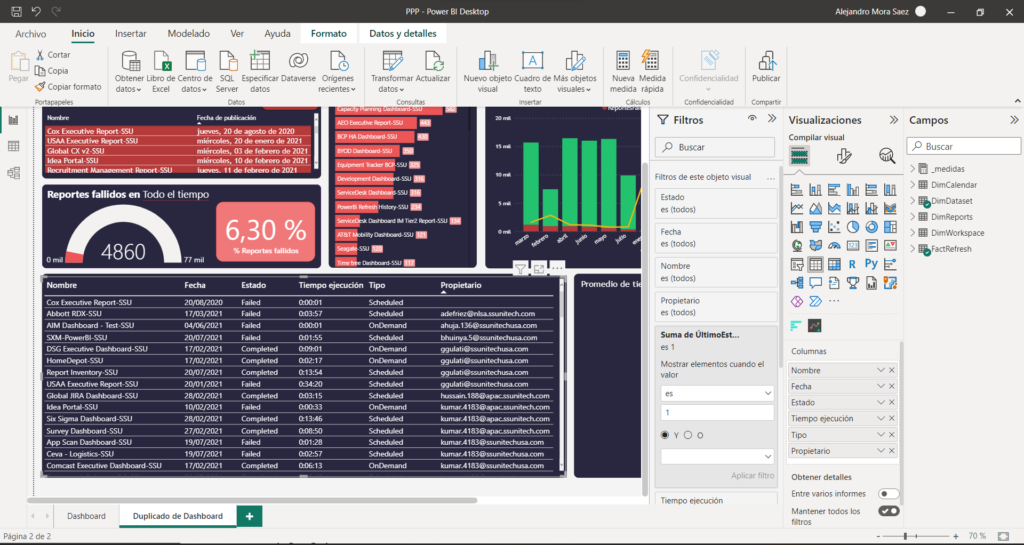Select the Python visual icon
Screen dimensions: 1024x545
872,264
